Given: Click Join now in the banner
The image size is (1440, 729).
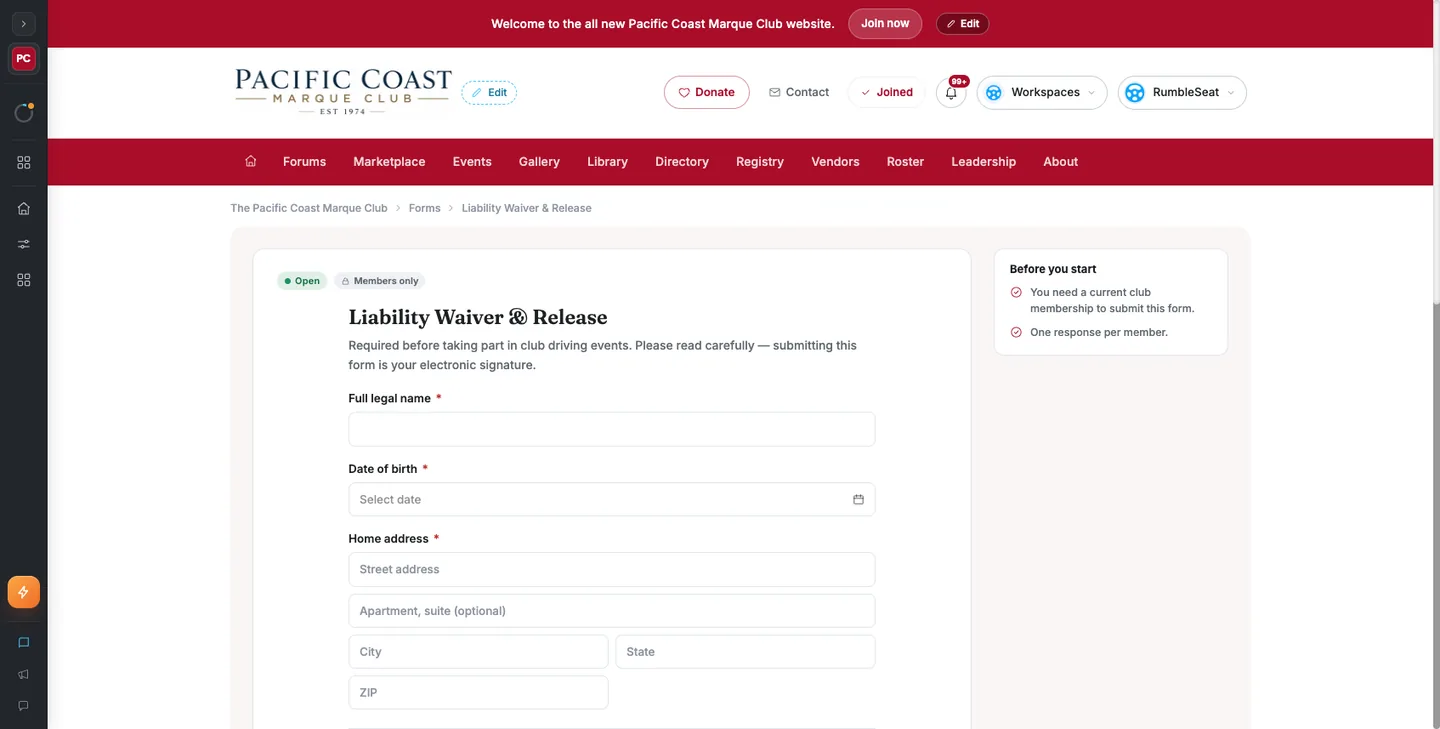Looking at the screenshot, I should click(885, 24).
